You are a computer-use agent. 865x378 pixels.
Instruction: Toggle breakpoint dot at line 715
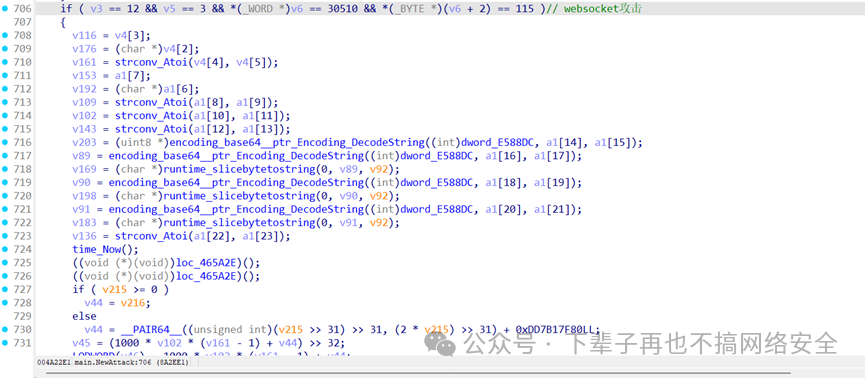coord(5,129)
